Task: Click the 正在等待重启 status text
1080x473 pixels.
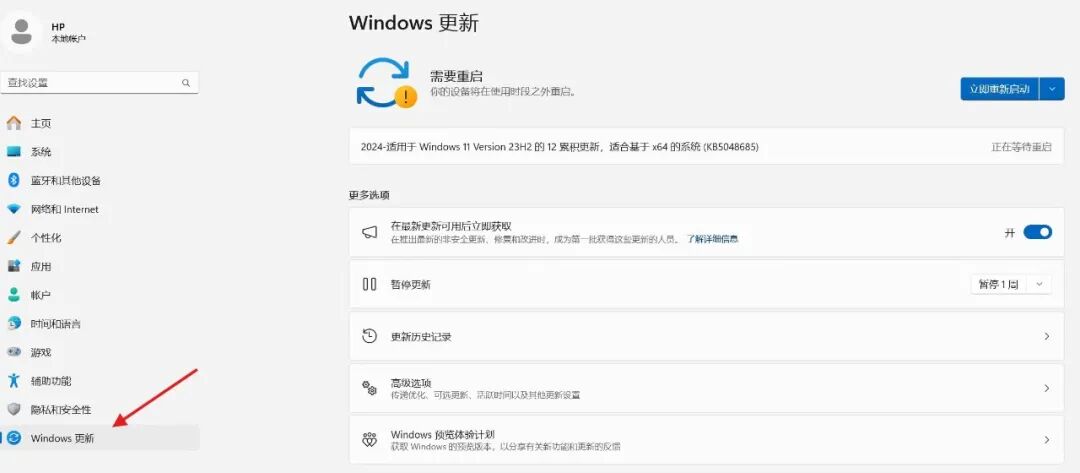Action: [1021, 147]
